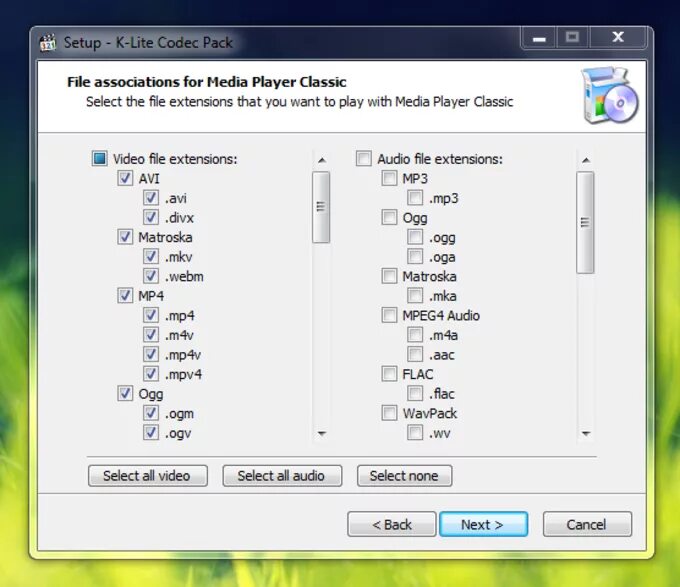Viewport: 680px width, 587px height.
Task: Check the .ogg extension checkbox
Action: [x=415, y=237]
